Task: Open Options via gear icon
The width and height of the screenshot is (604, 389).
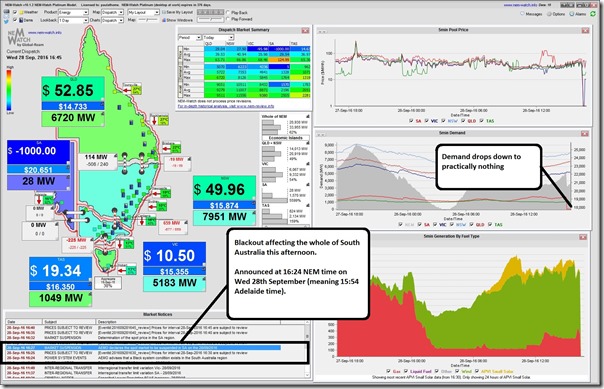Action: coord(549,14)
